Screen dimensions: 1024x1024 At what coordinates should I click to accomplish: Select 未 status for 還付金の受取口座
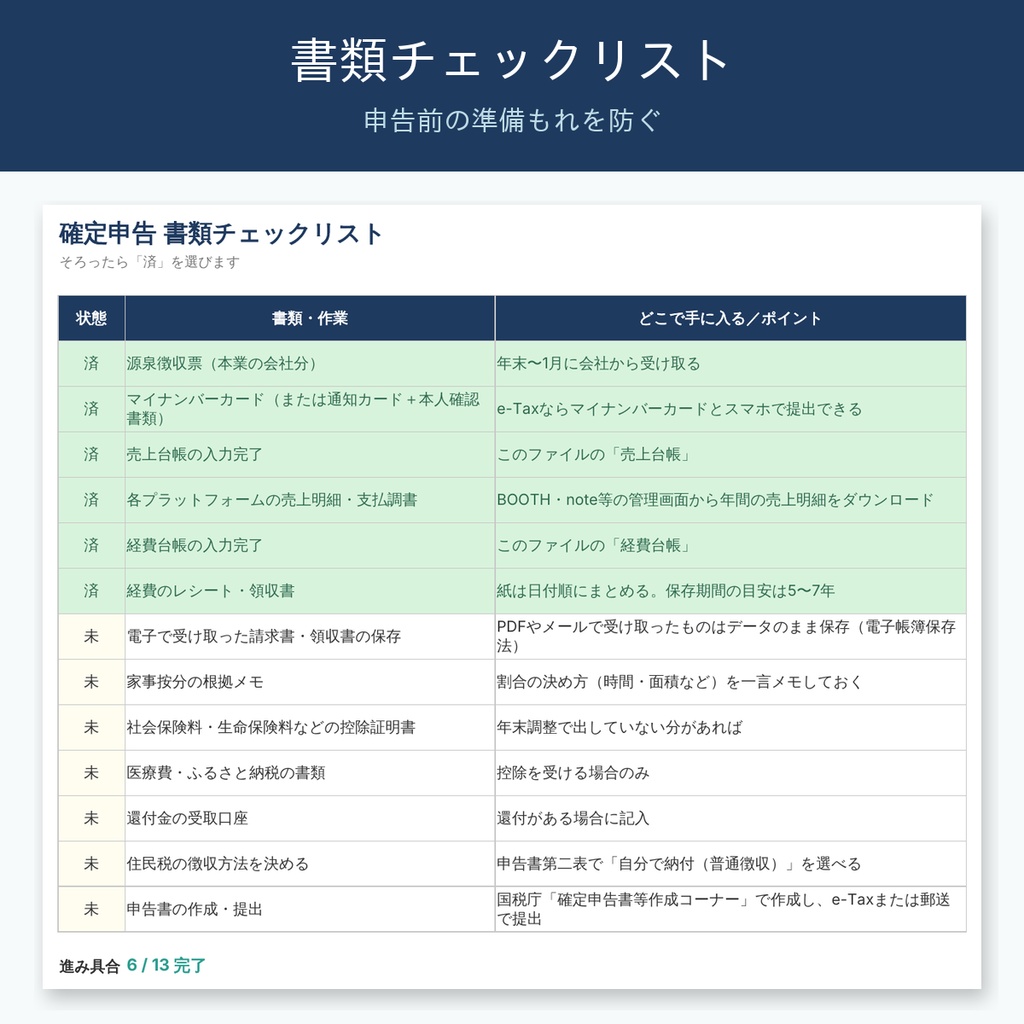tap(91, 818)
